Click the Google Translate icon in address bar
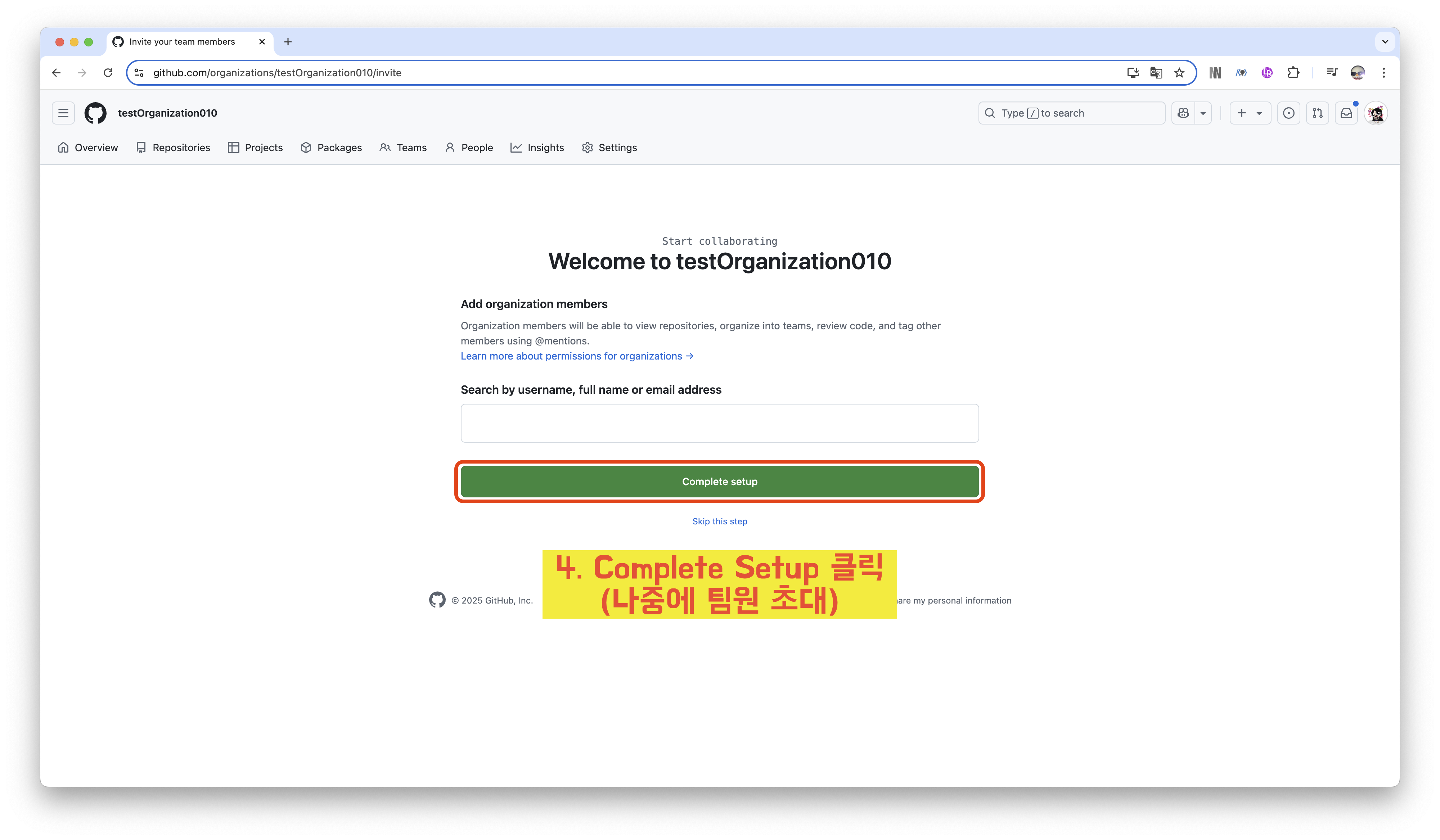 [1156, 73]
